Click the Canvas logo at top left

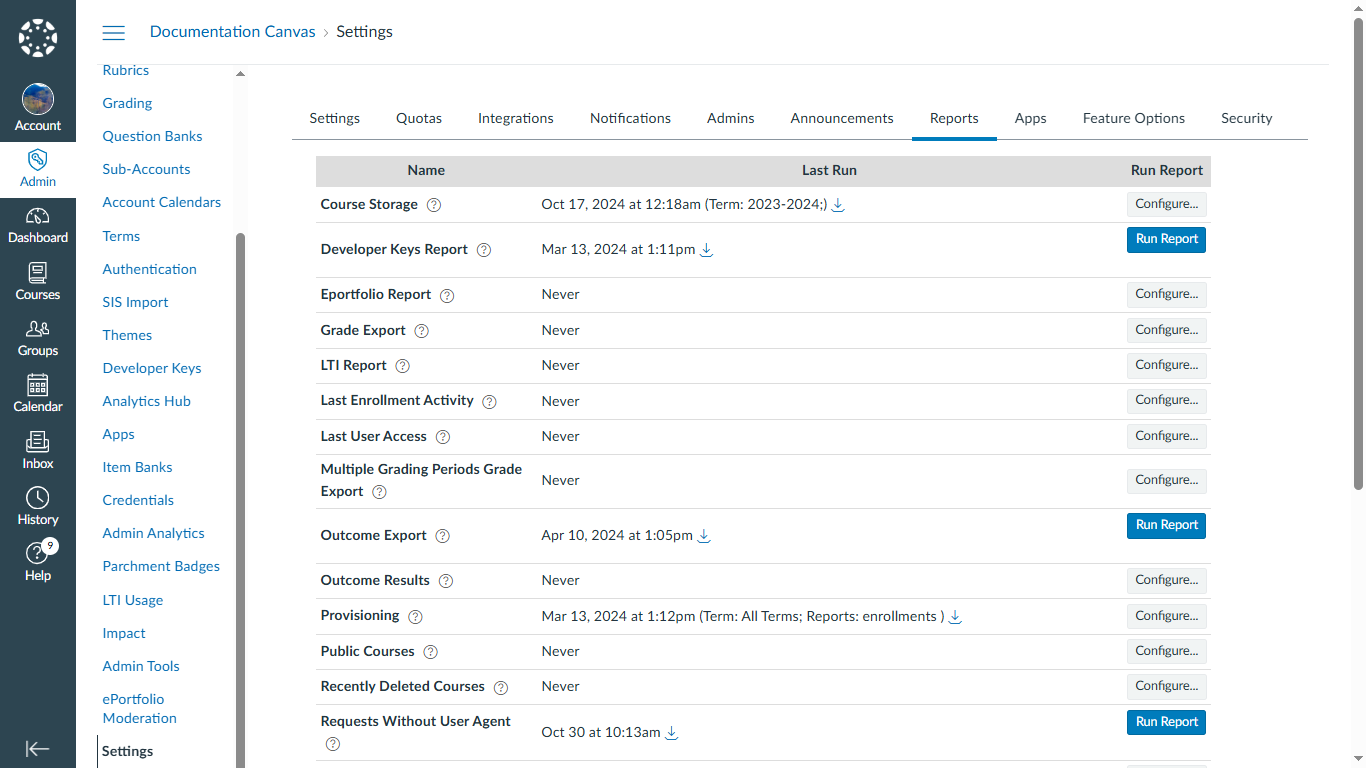point(38,37)
